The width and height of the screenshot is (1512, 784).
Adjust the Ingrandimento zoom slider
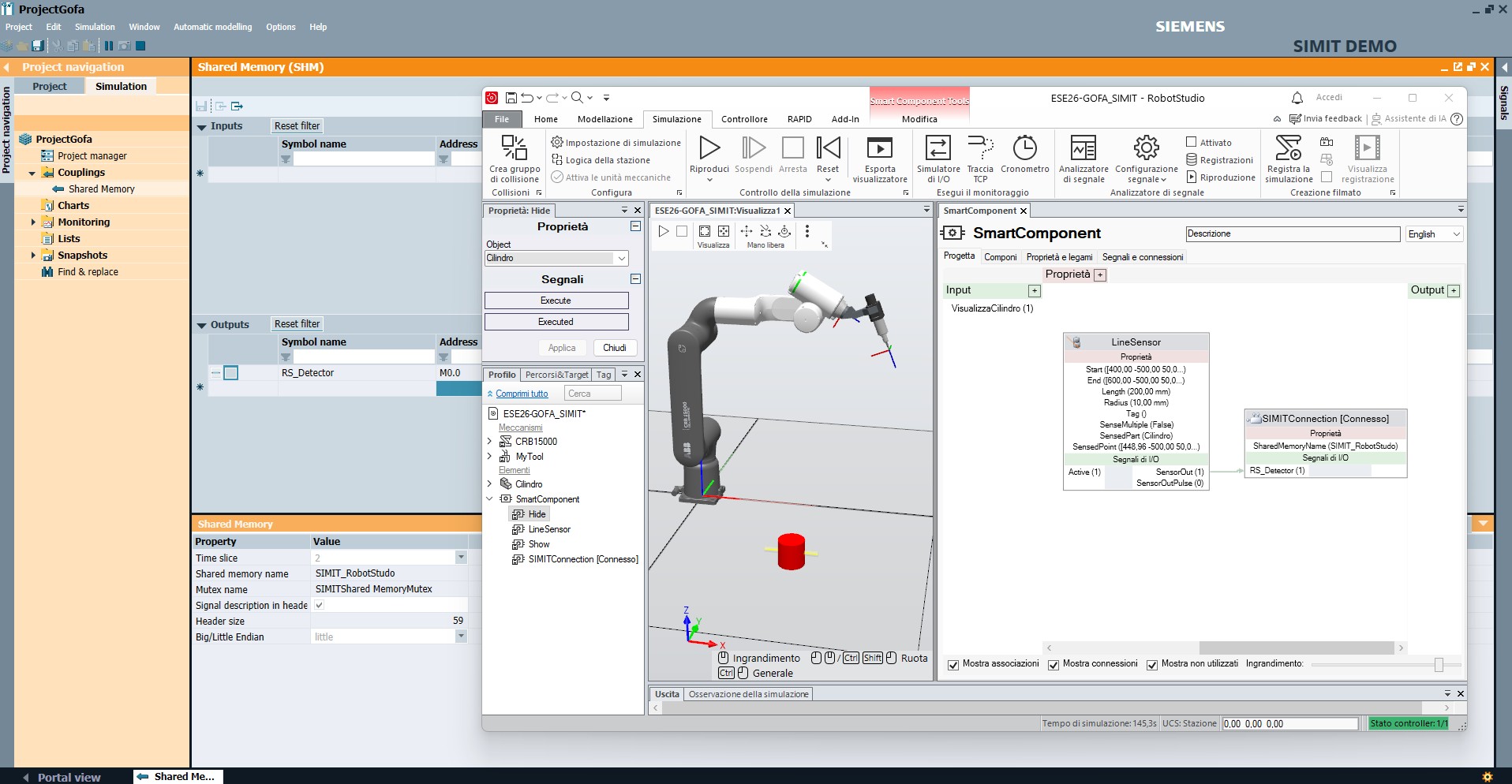point(1439,665)
